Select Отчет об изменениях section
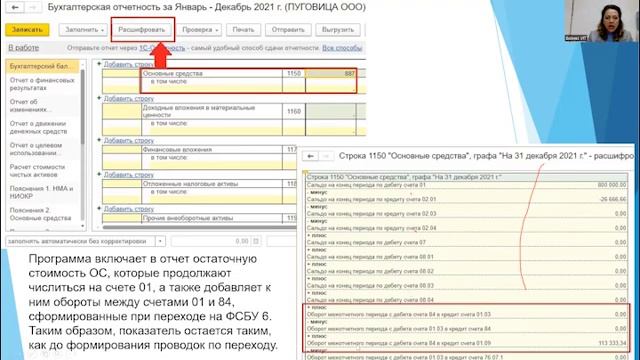Image resolution: width=640 pixels, height=360 pixels. [x=42, y=106]
